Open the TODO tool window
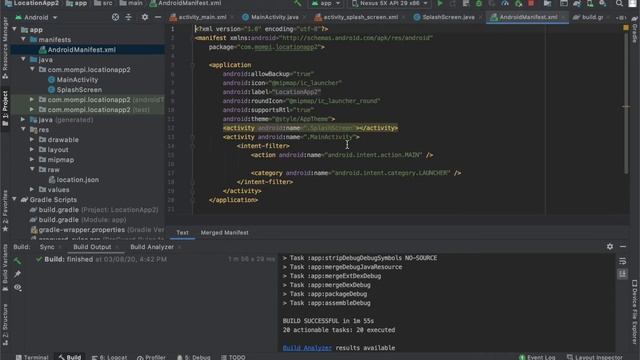This screenshot has height=360, width=640. coord(233,357)
